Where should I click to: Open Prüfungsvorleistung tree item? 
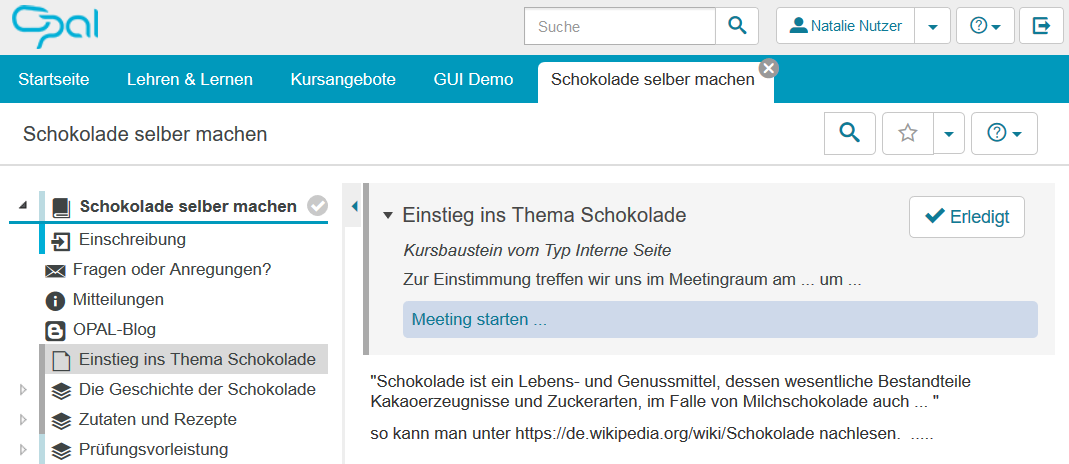pyautogui.click(x=153, y=449)
